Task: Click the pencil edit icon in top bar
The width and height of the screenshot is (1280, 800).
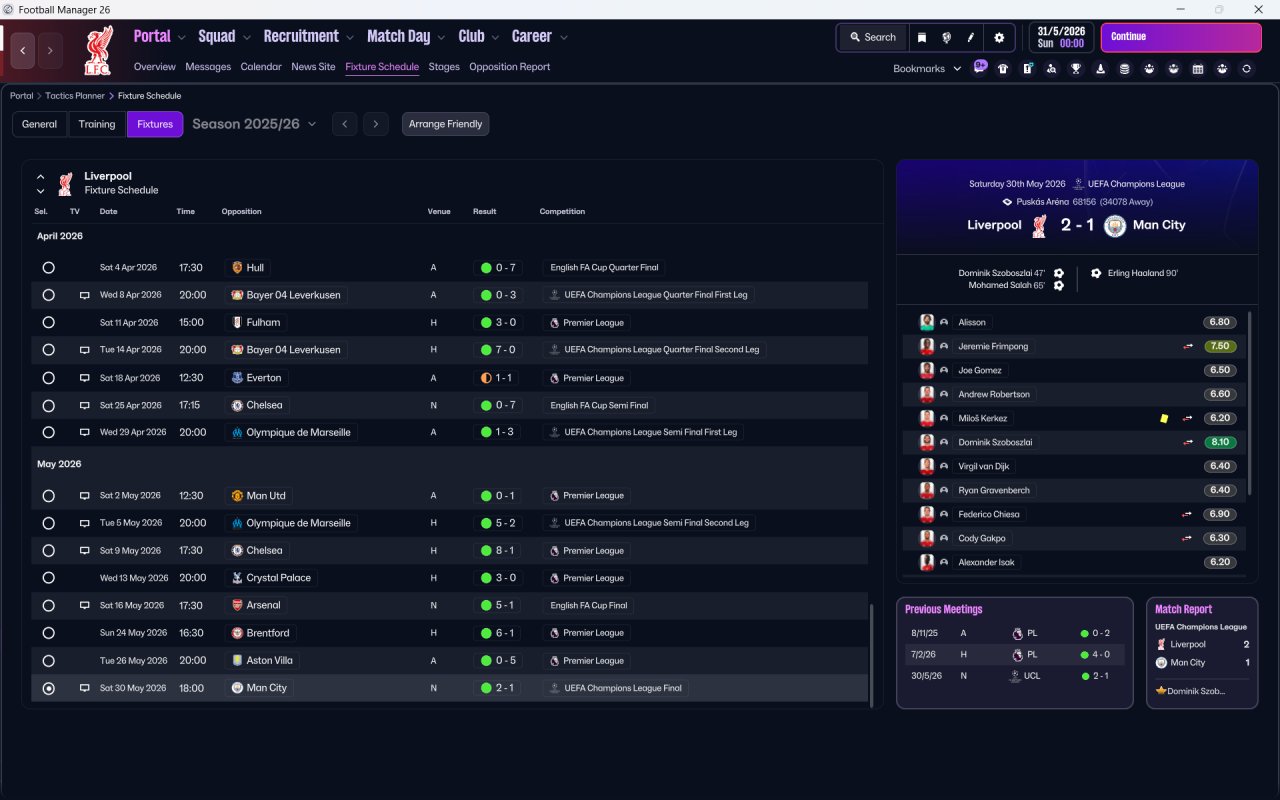Action: [970, 37]
